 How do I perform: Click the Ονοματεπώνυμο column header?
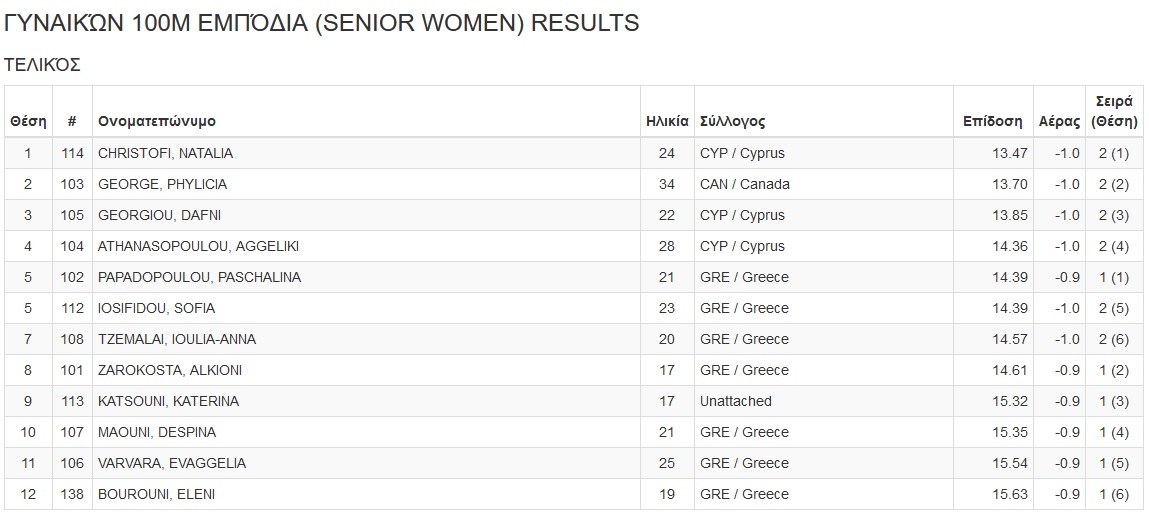coord(157,121)
